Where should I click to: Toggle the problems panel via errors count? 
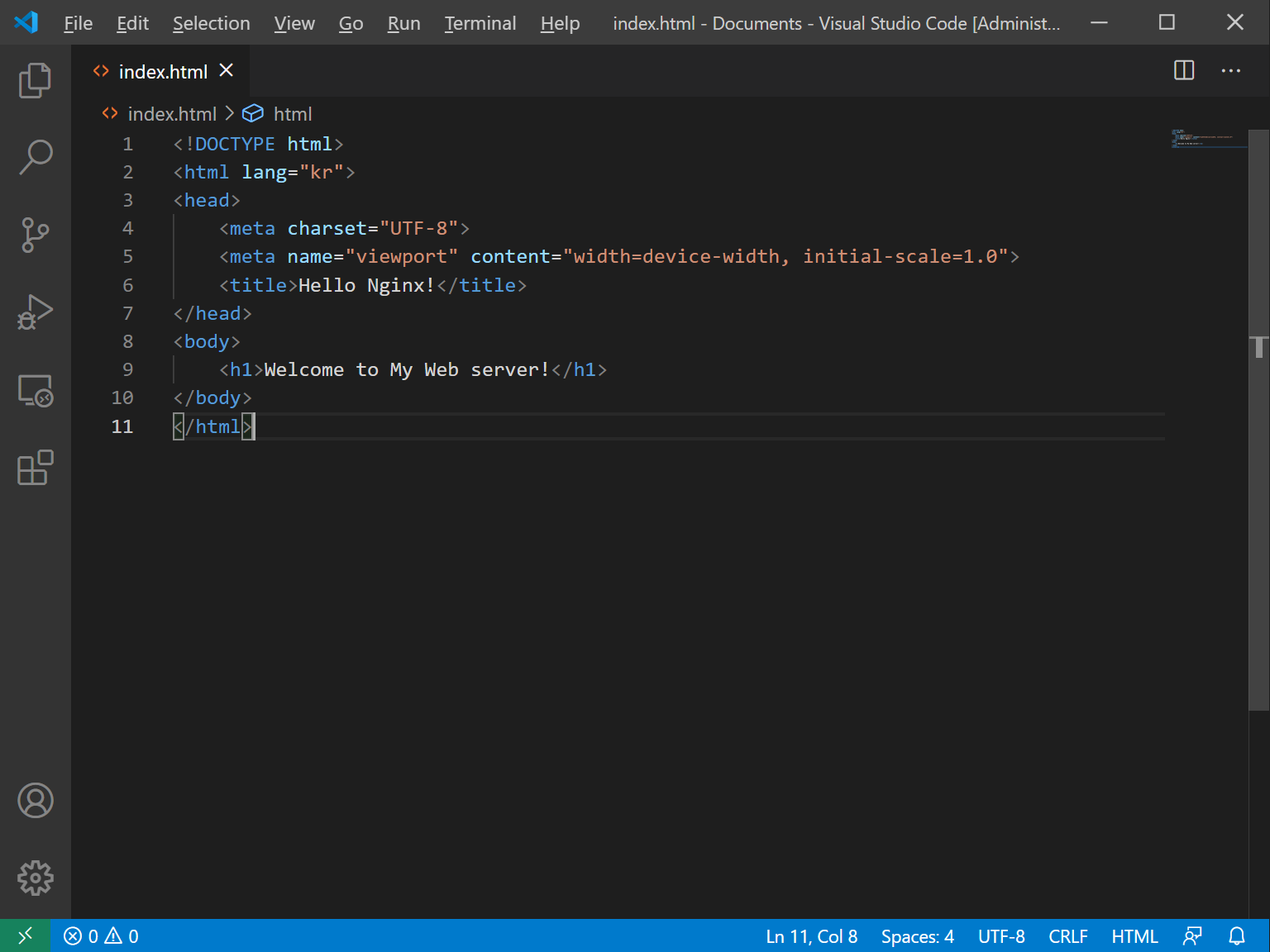point(101,936)
